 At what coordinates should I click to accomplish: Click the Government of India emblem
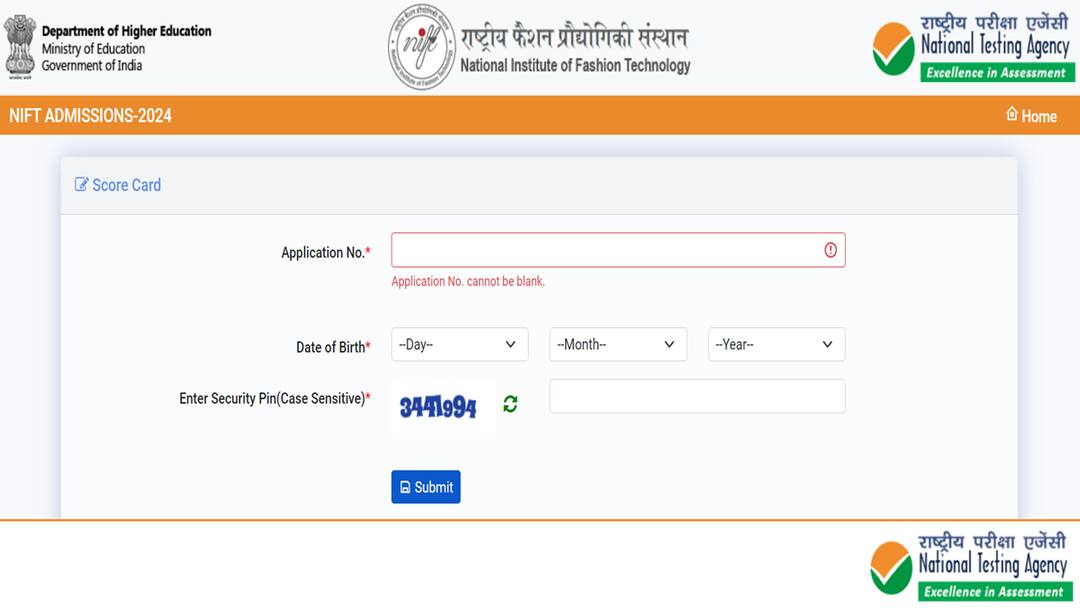click(x=20, y=47)
